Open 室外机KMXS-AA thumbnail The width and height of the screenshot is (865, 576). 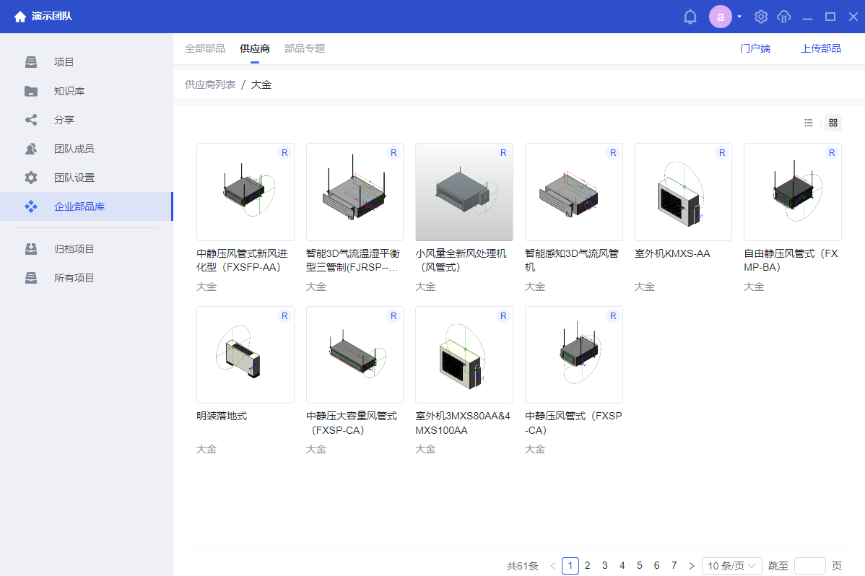683,192
